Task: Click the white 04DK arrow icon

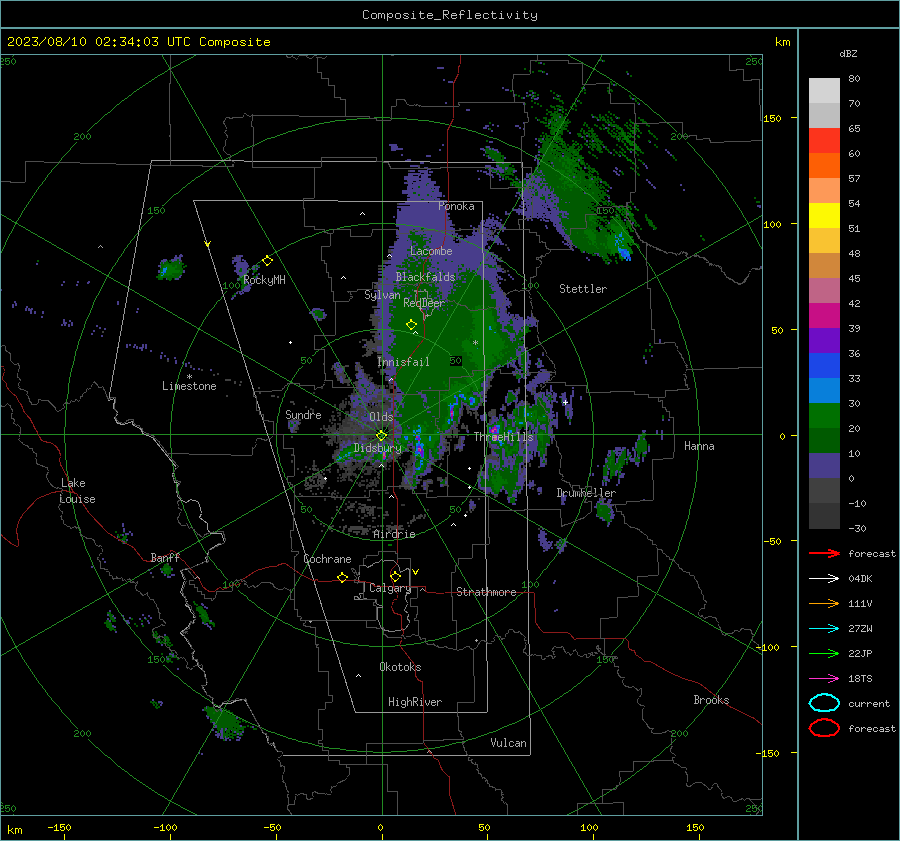Action: (x=824, y=578)
